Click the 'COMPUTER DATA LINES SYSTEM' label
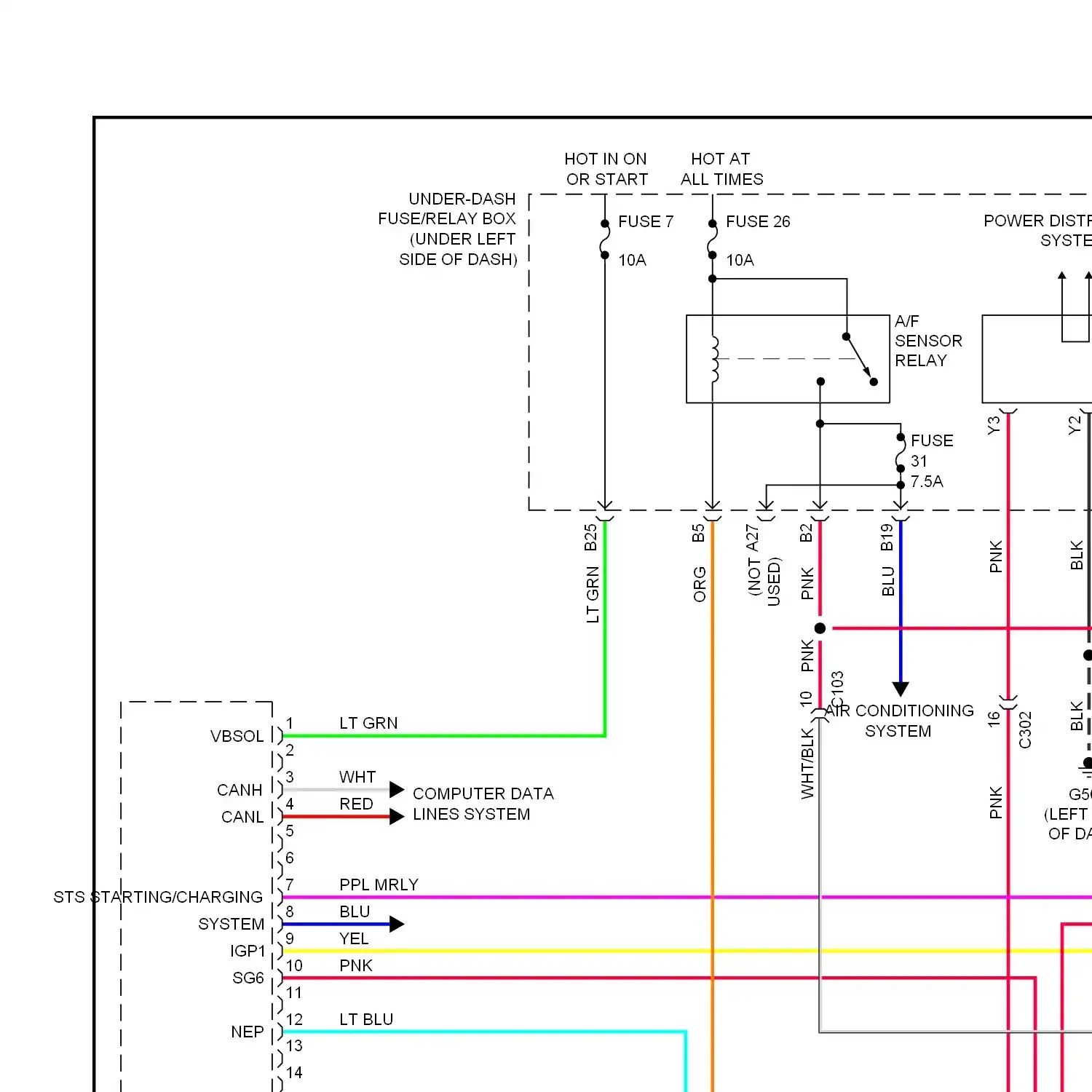Screen dimensions: 1092x1092 click(483, 804)
